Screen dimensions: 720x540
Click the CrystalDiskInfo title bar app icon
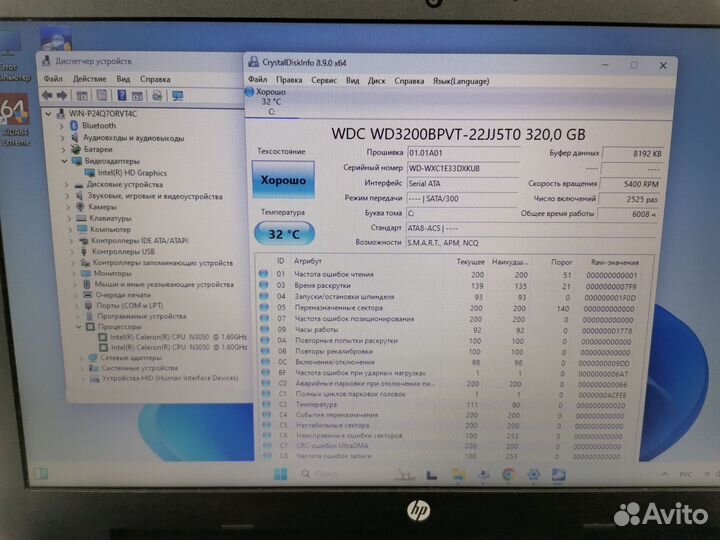coord(253,62)
